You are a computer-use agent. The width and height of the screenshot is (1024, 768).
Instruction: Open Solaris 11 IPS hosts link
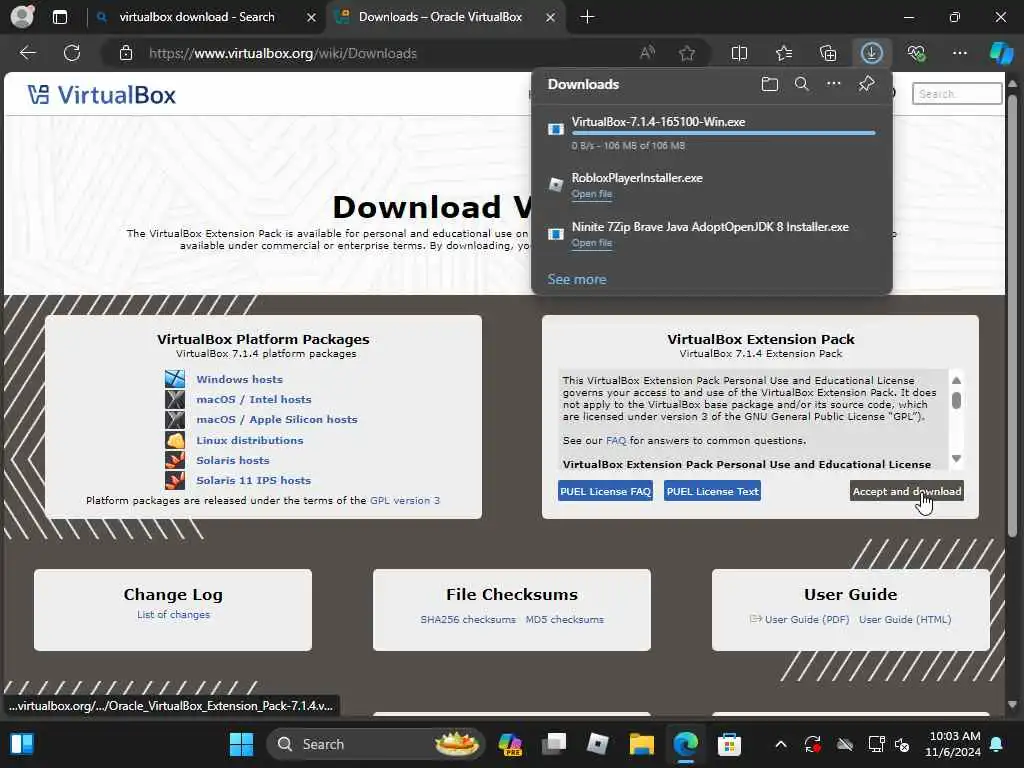(253, 481)
